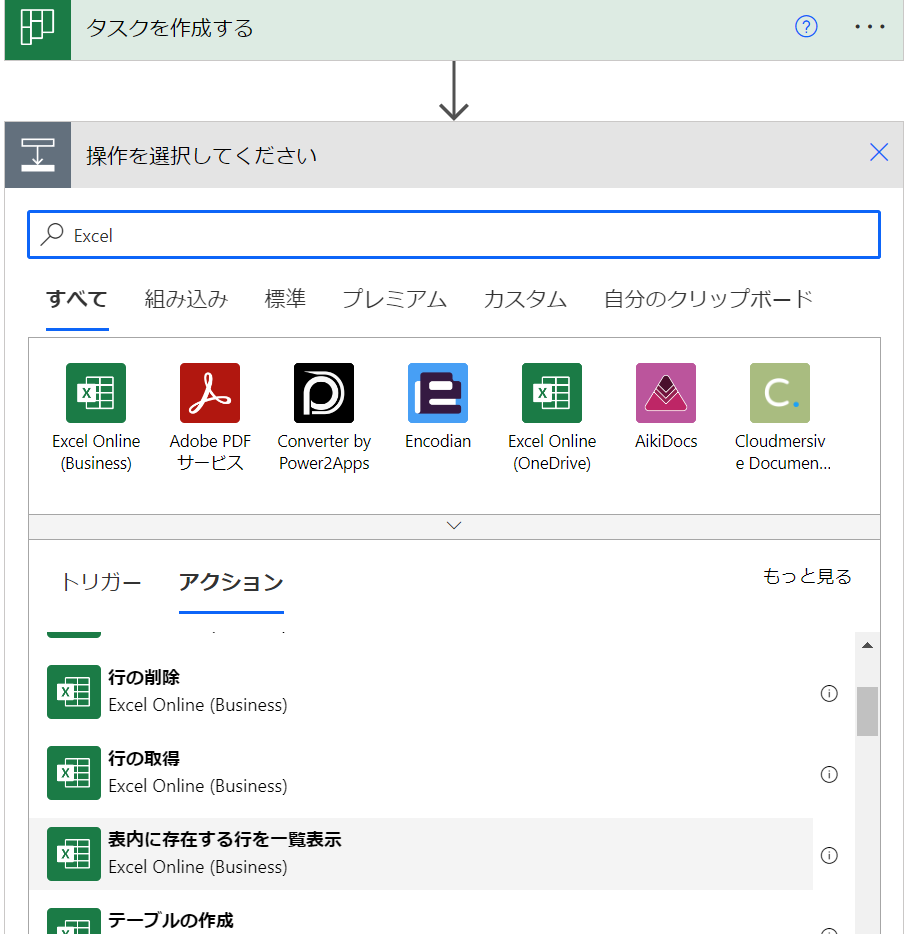Open the 自分のクリップボード tab
Screen dimensions: 916x934
(708, 299)
